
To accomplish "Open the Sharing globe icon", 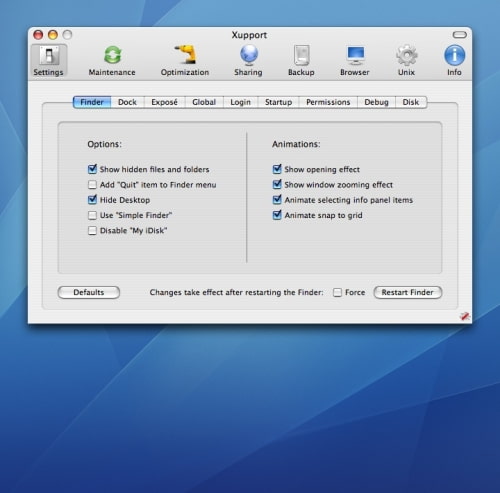I will coord(249,54).
